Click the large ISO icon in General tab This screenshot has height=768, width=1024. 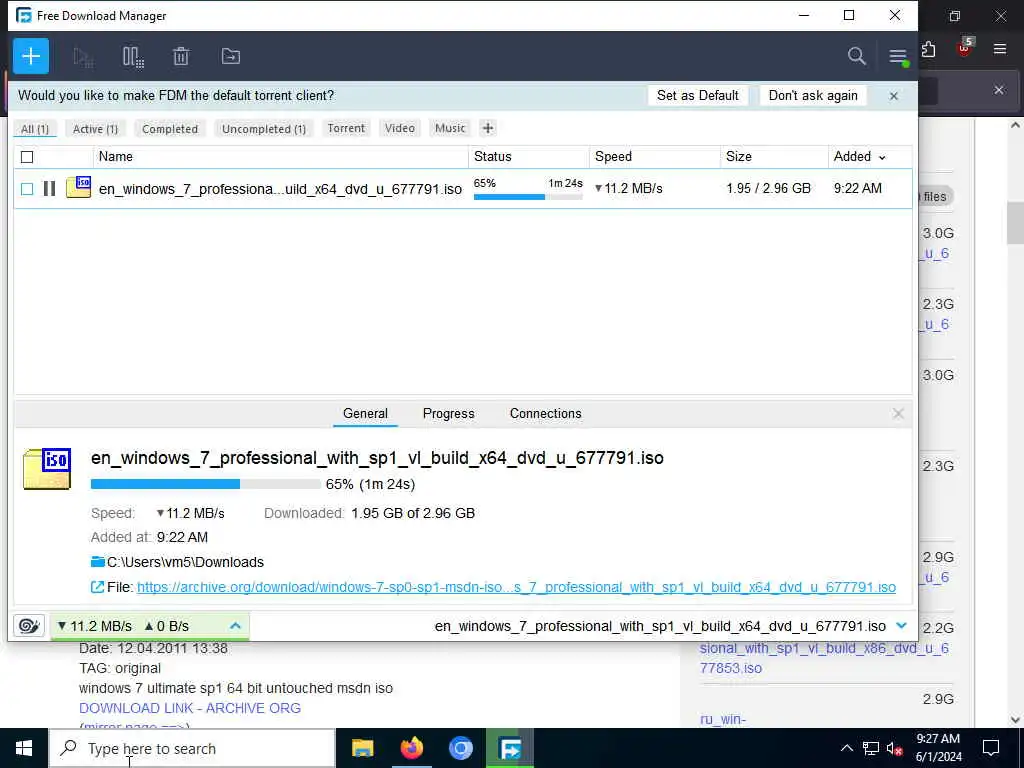click(x=46, y=469)
